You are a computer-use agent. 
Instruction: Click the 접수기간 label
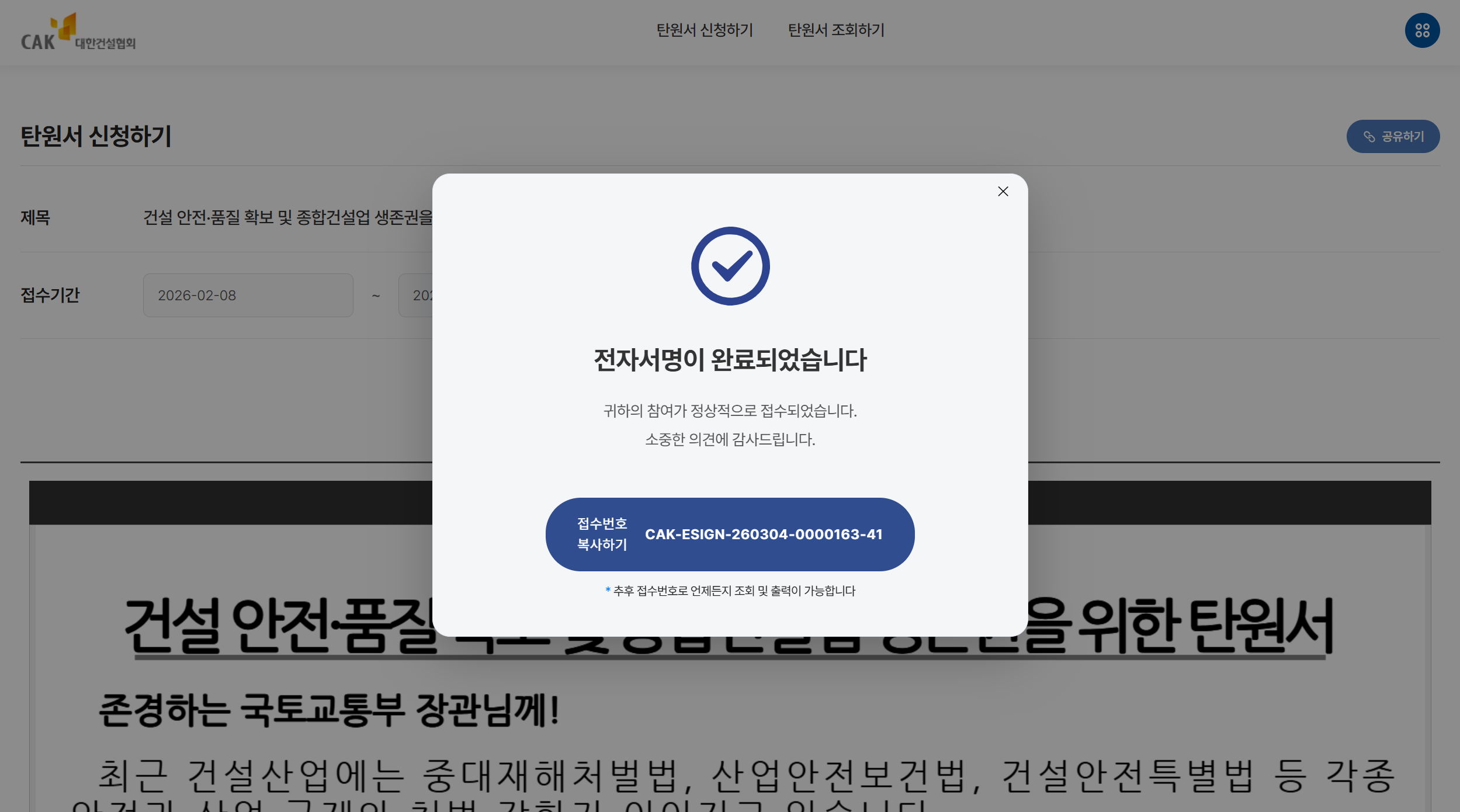click(x=51, y=295)
